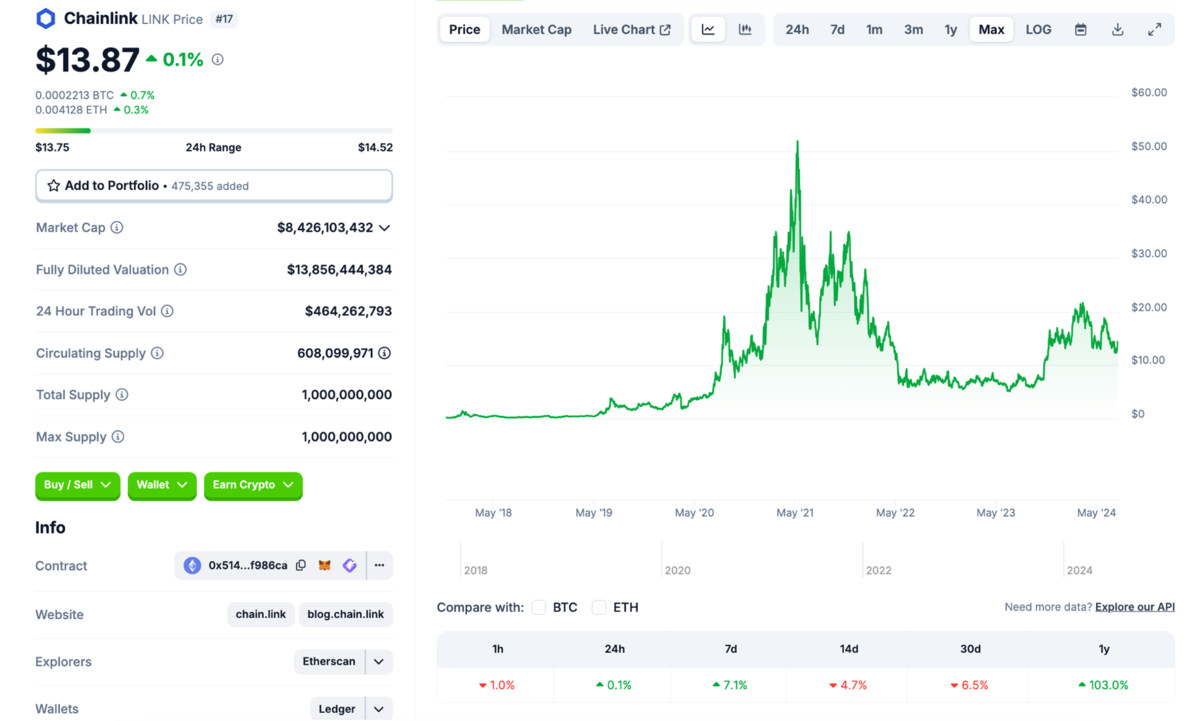
Task: Open info icon beside Market Cap
Action: click(x=117, y=228)
